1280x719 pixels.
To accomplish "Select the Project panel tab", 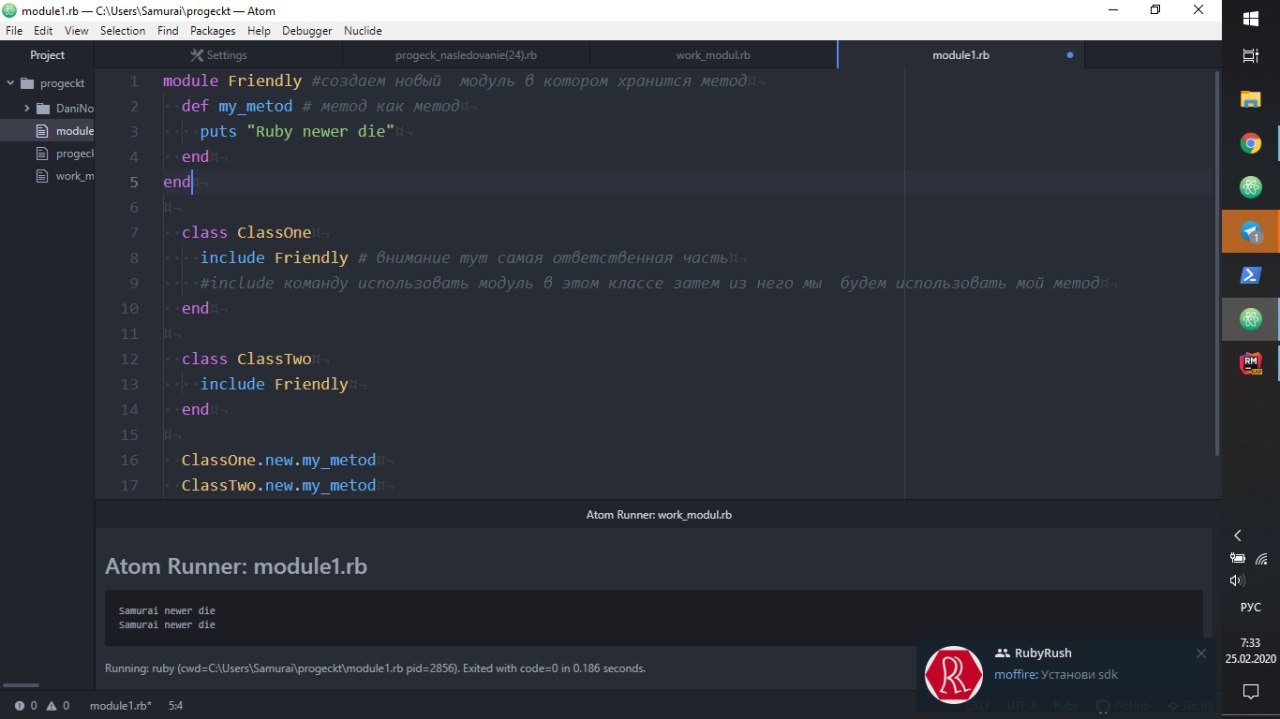I will 47,55.
